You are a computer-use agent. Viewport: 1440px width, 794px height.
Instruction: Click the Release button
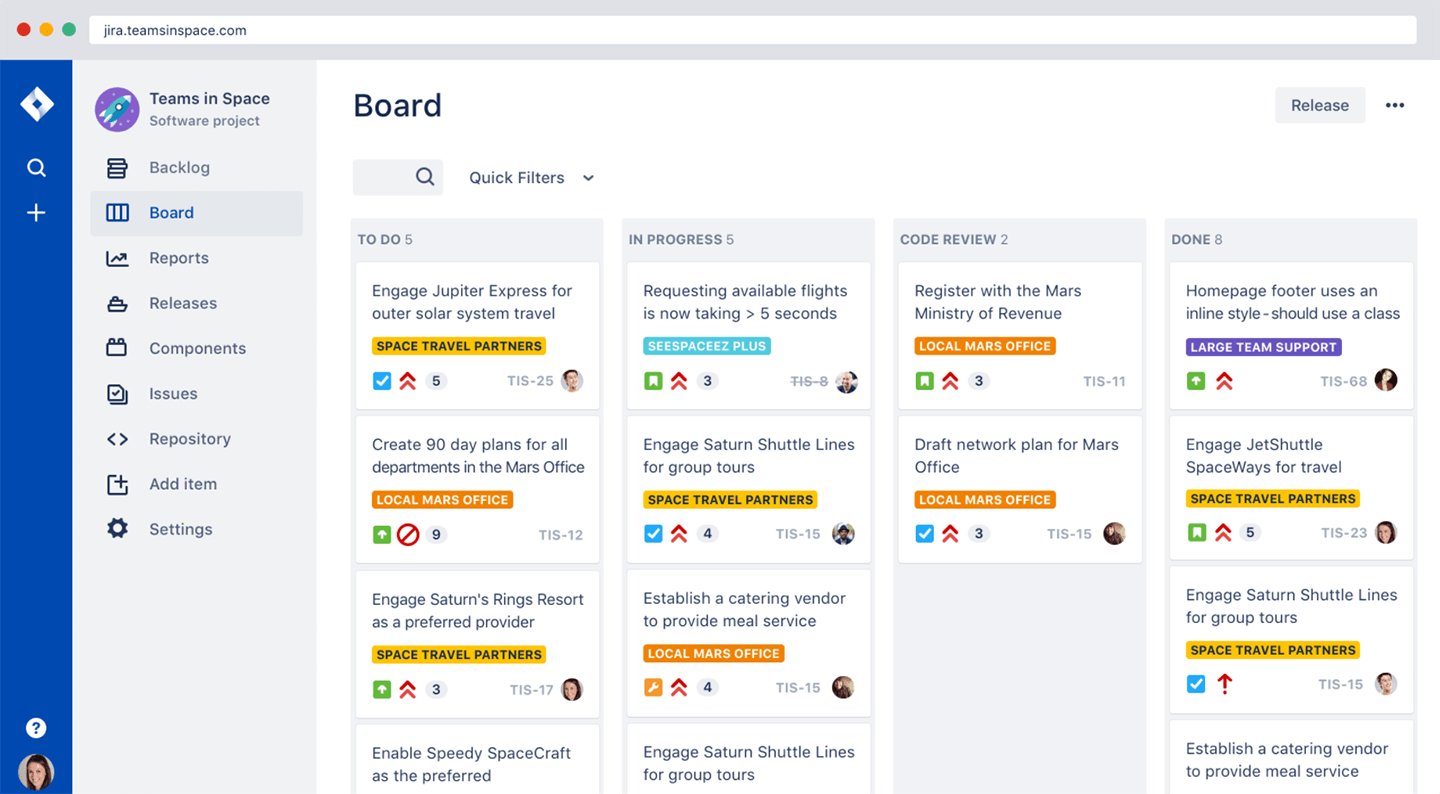pyautogui.click(x=1320, y=104)
